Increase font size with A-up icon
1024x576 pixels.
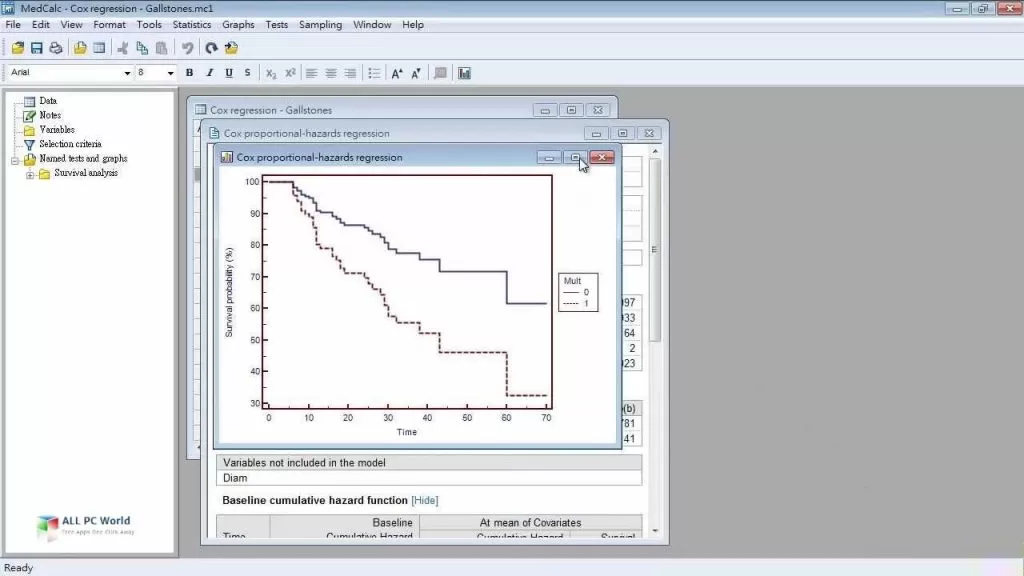(x=396, y=73)
